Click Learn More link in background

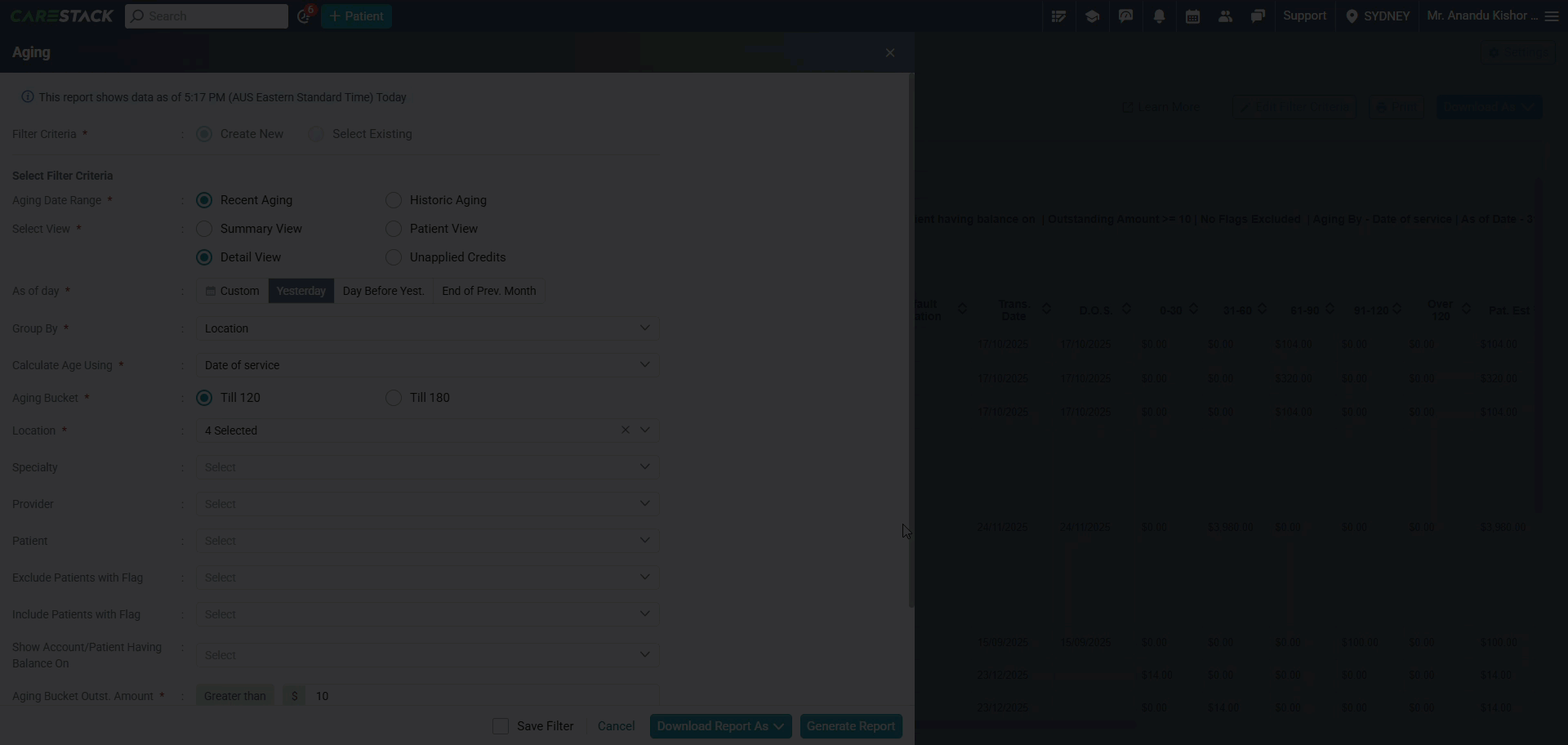1160,107
